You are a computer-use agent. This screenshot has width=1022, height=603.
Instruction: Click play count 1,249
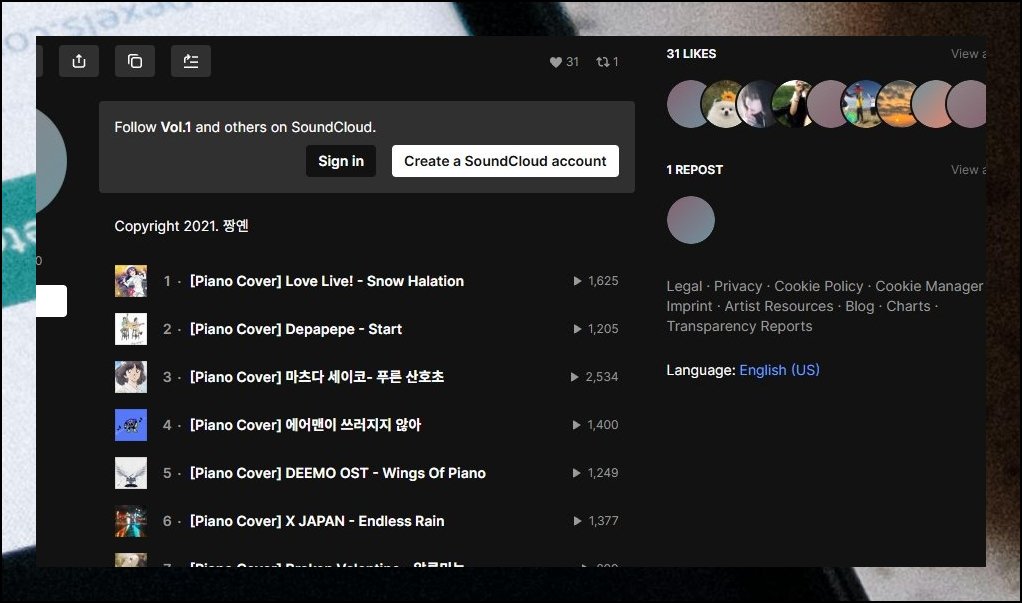(x=596, y=473)
